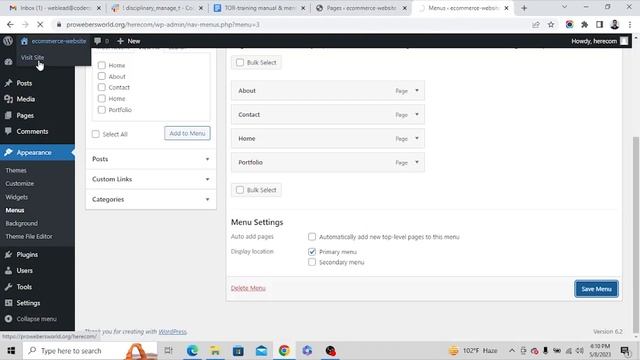640x360 pixels.
Task: Click the Windows taskbar search box
Action: tap(90, 351)
